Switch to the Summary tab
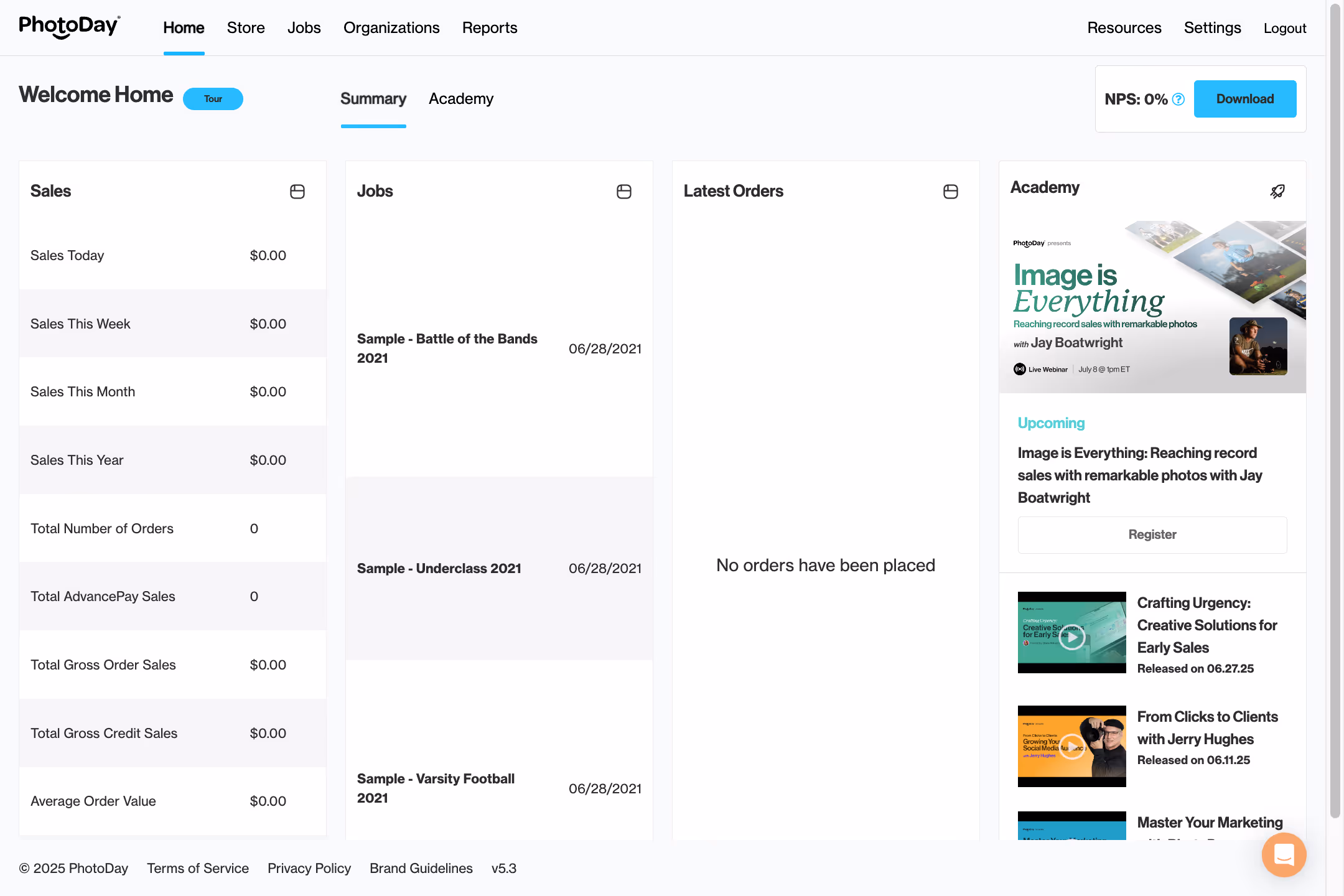Screen dimensions: 1344x896 tap(373, 99)
